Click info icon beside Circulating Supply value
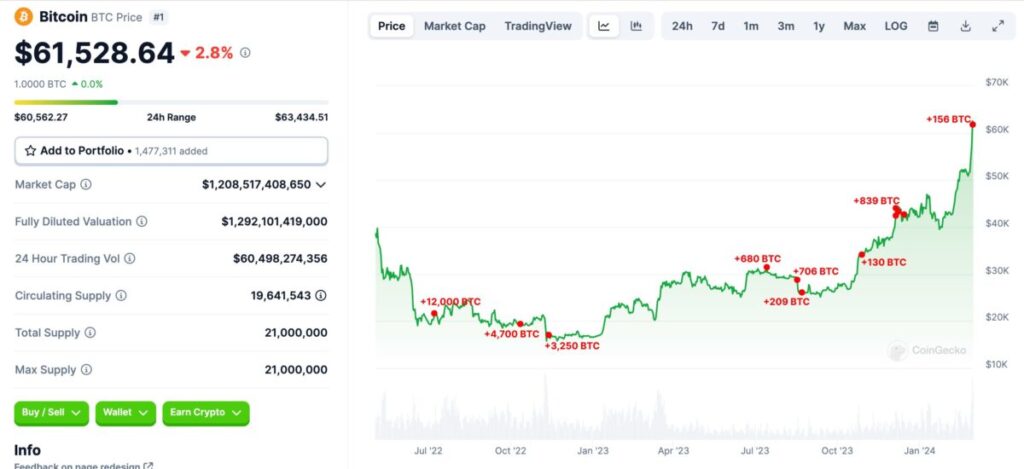This screenshot has height=469, width=1024. click(x=321, y=296)
